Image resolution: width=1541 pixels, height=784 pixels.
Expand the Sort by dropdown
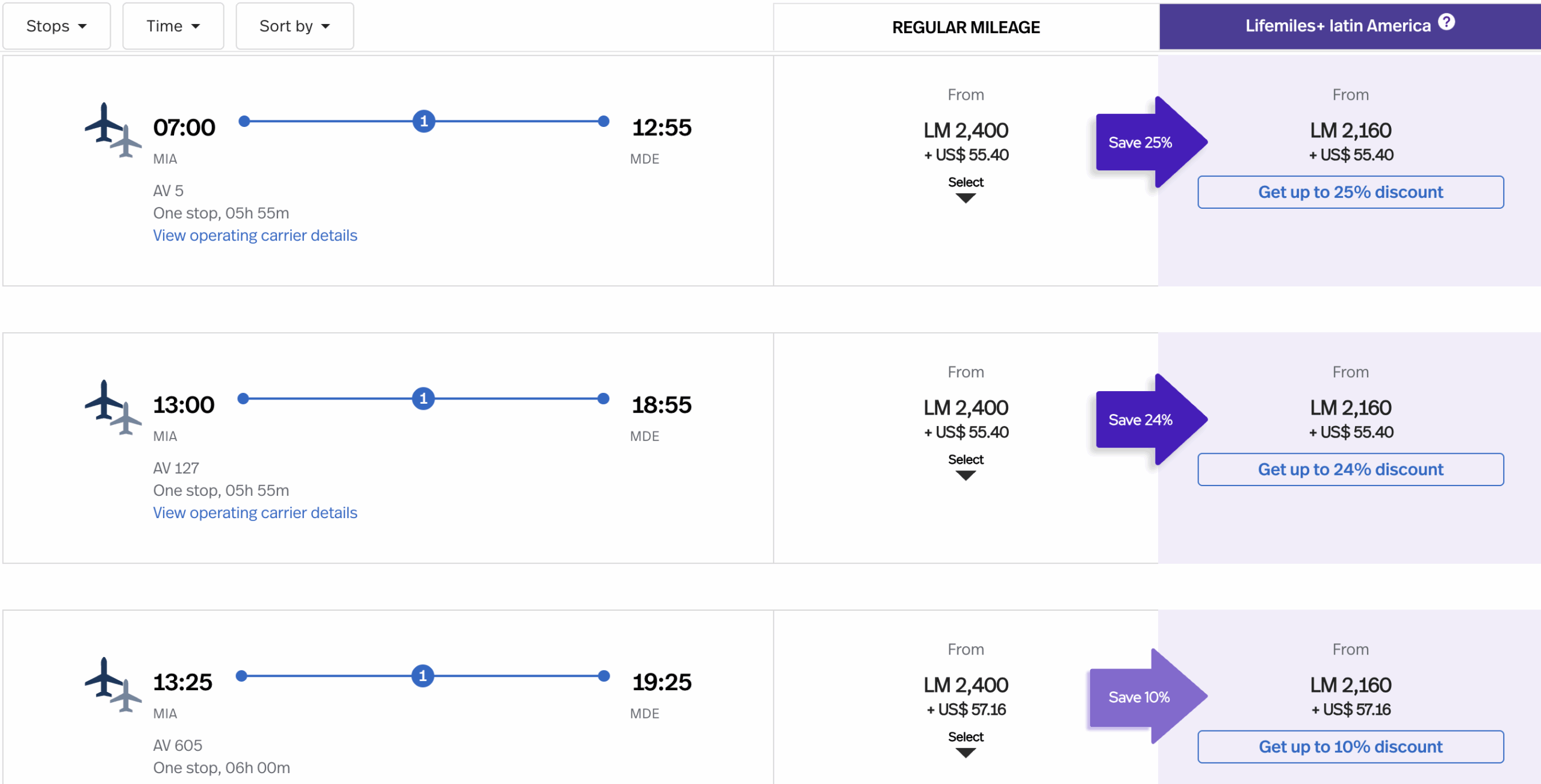294,26
